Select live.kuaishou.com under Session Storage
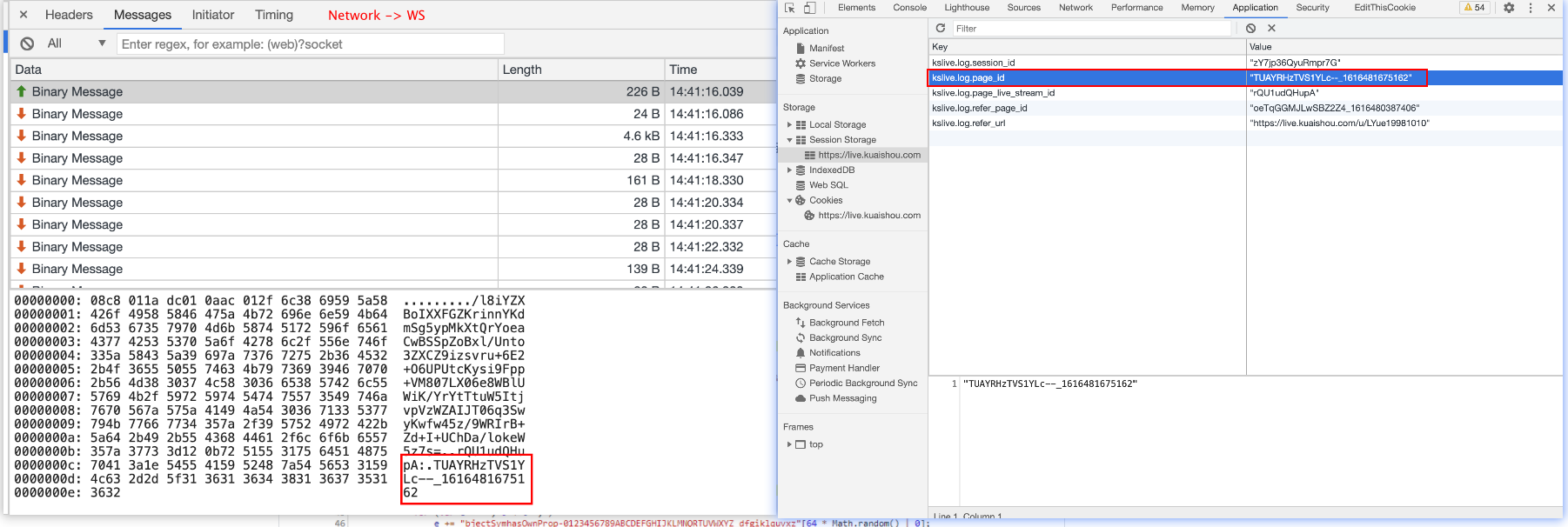This screenshot has width=1568, height=527. (x=869, y=155)
